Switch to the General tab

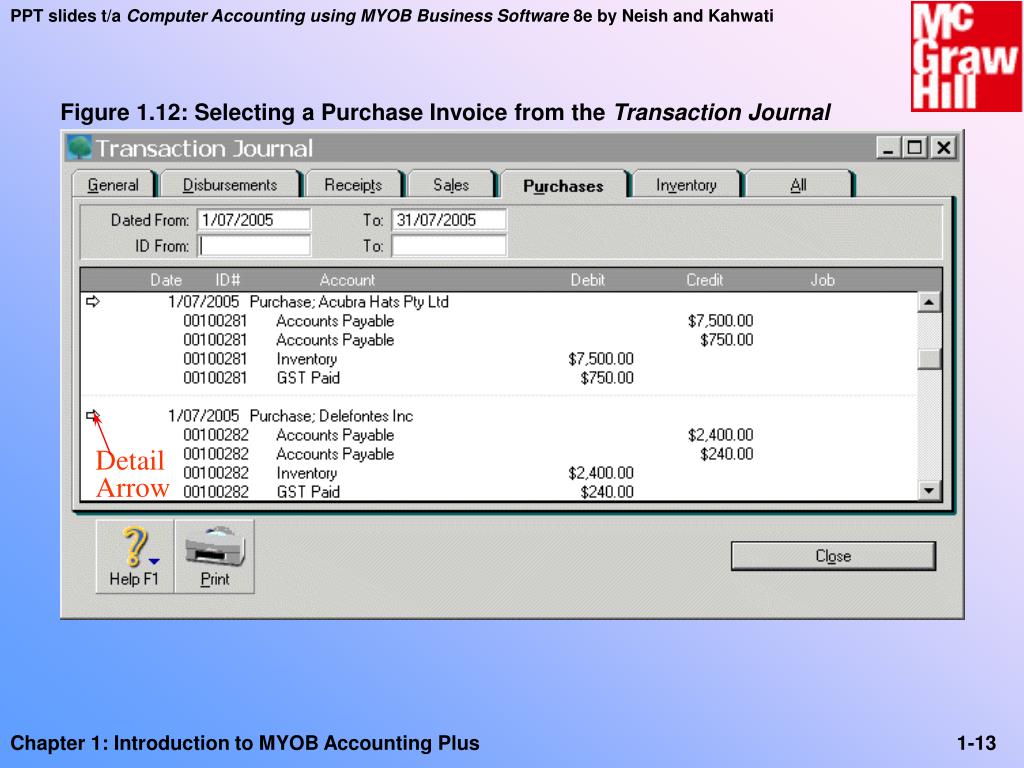click(x=113, y=185)
